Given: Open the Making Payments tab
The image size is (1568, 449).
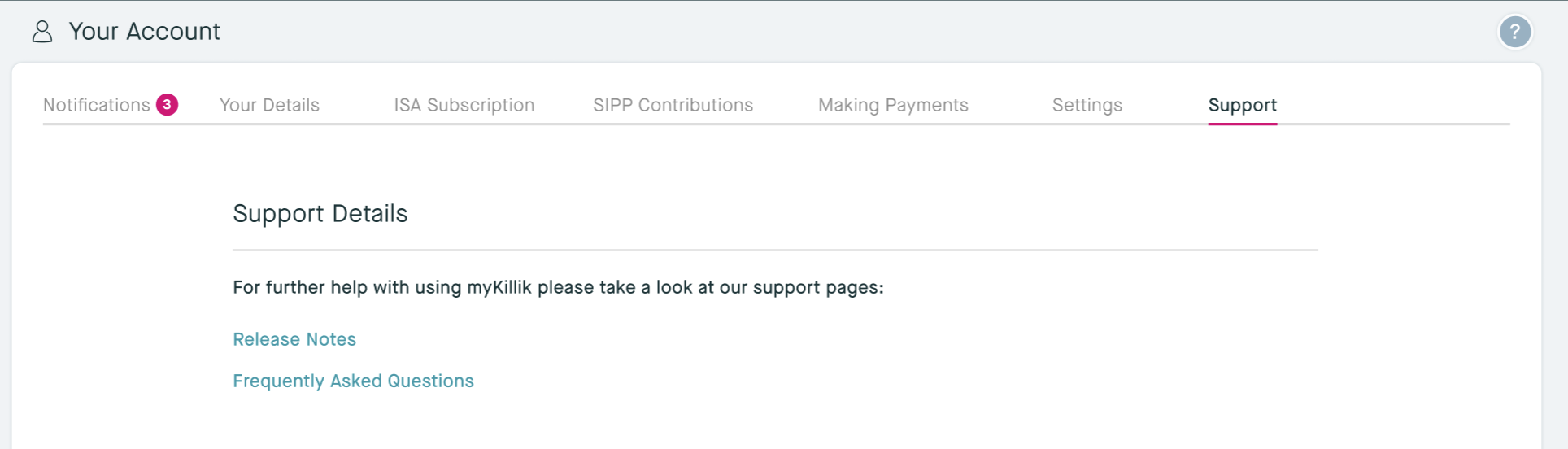Looking at the screenshot, I should click(x=893, y=105).
